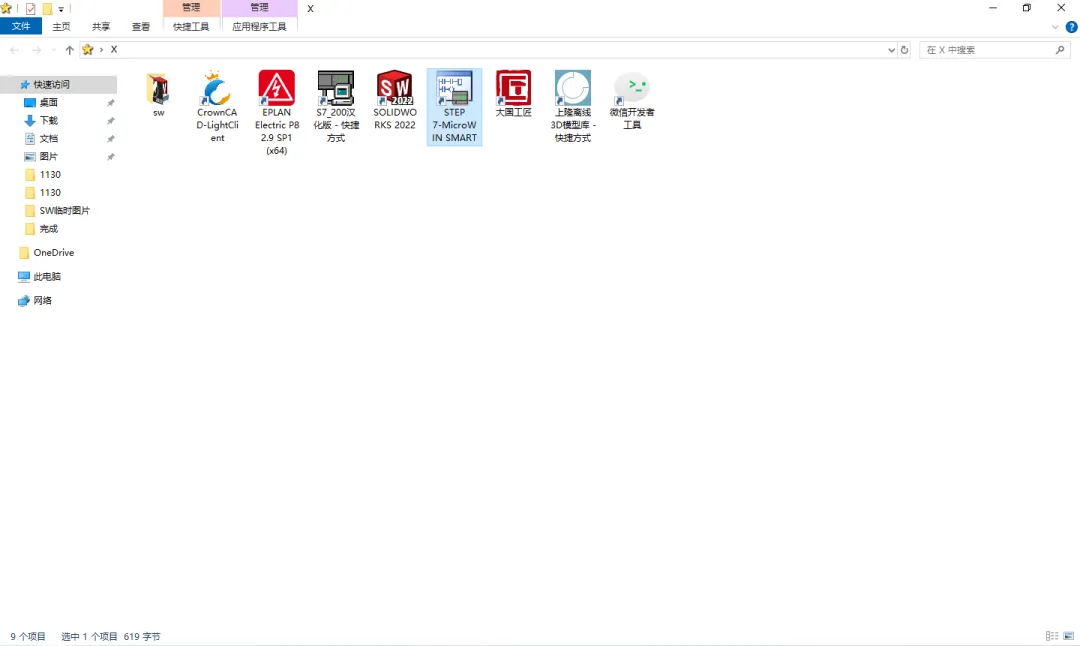Unpin 桌面 using its pin icon

pyautogui.click(x=110, y=103)
